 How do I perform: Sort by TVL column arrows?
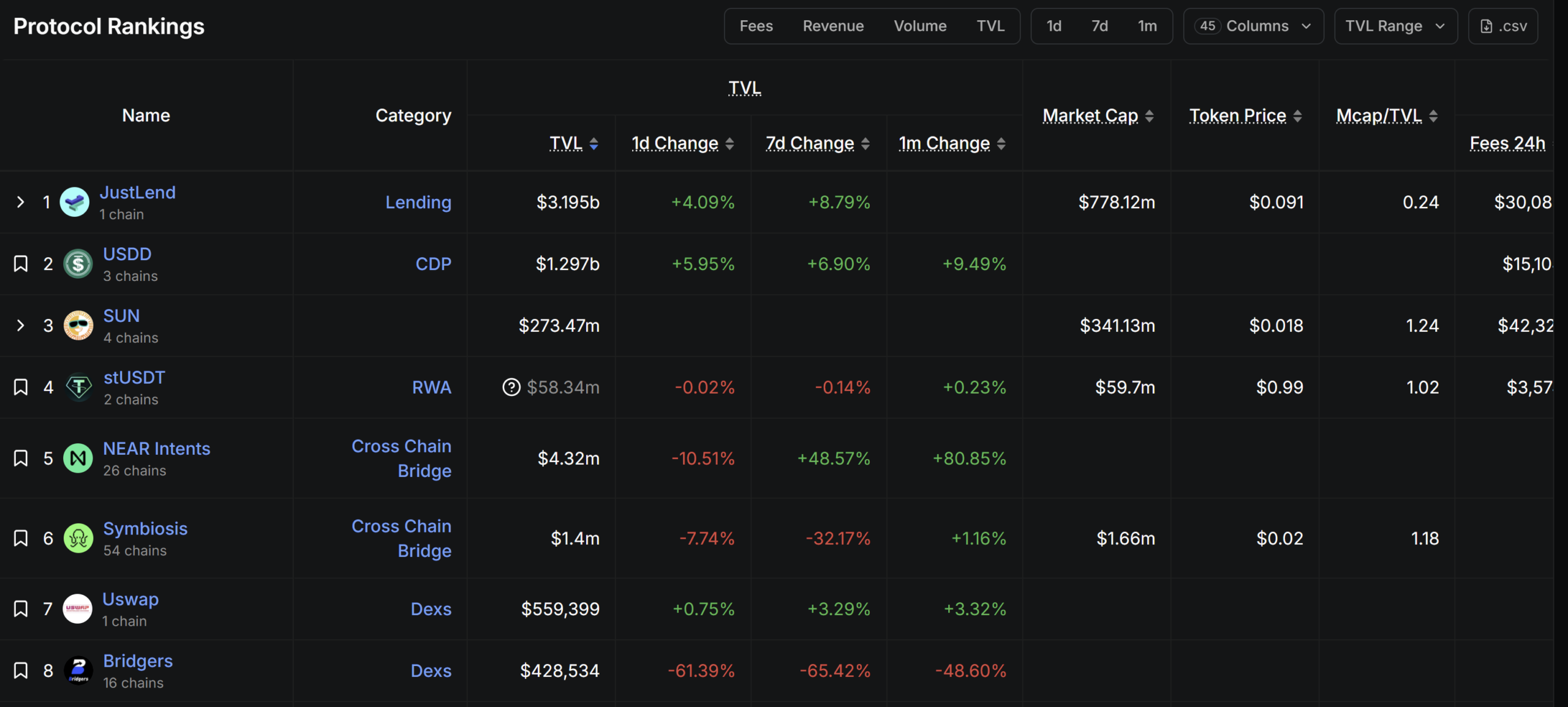click(x=594, y=144)
